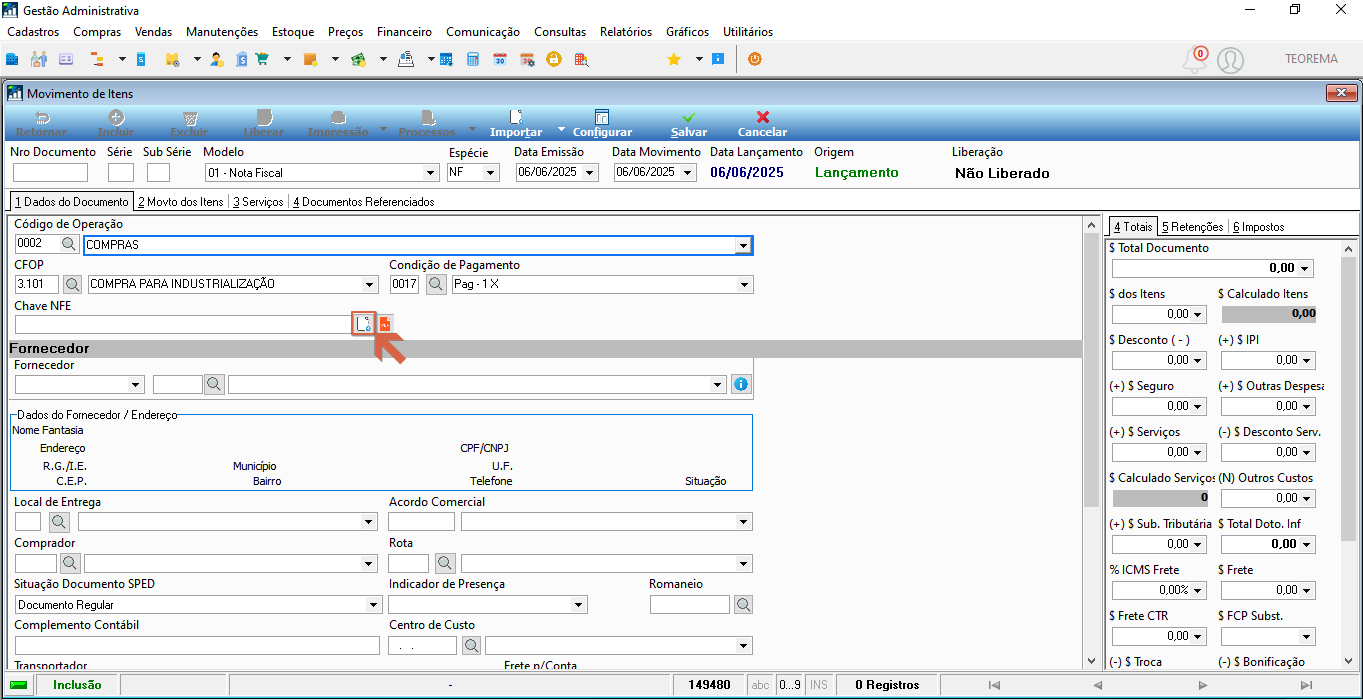
Task: Open the blue S document toolbar icon
Action: tap(141, 59)
